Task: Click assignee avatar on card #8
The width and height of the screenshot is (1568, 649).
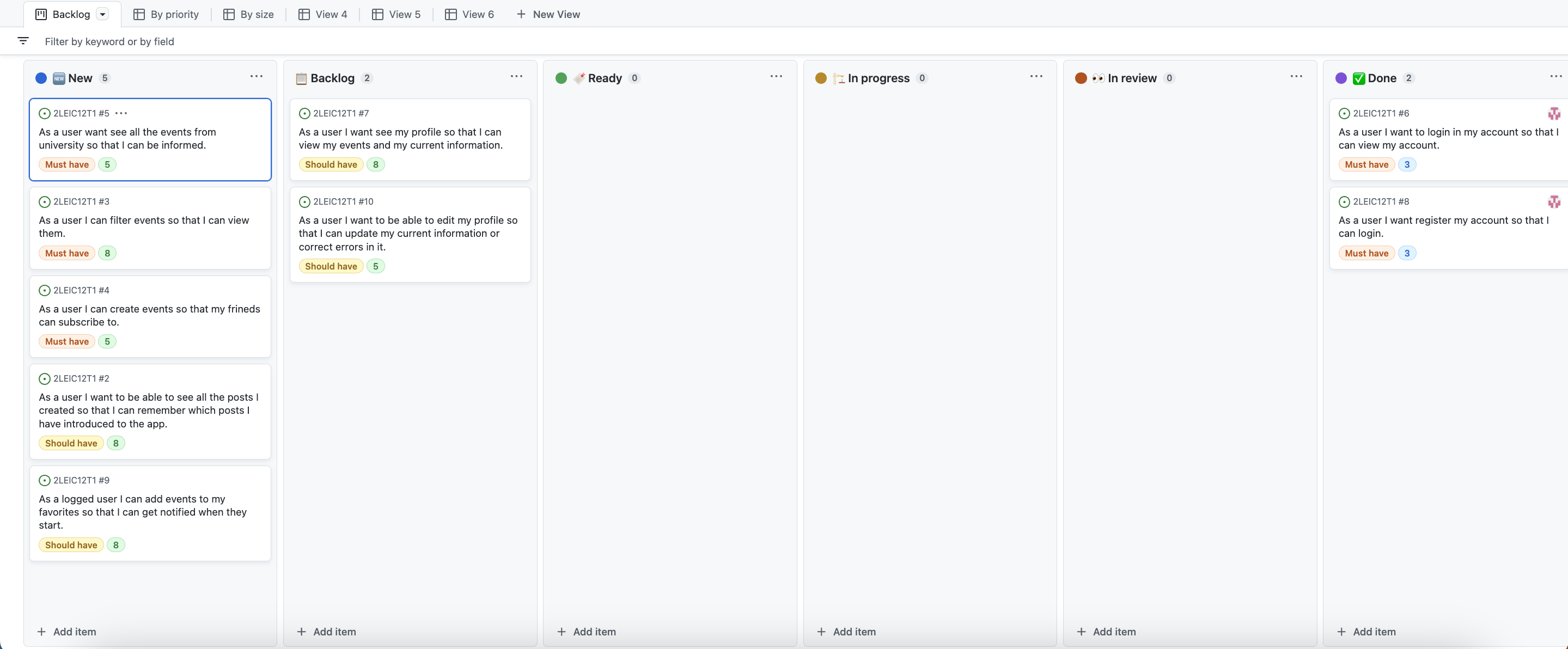Action: click(x=1553, y=202)
